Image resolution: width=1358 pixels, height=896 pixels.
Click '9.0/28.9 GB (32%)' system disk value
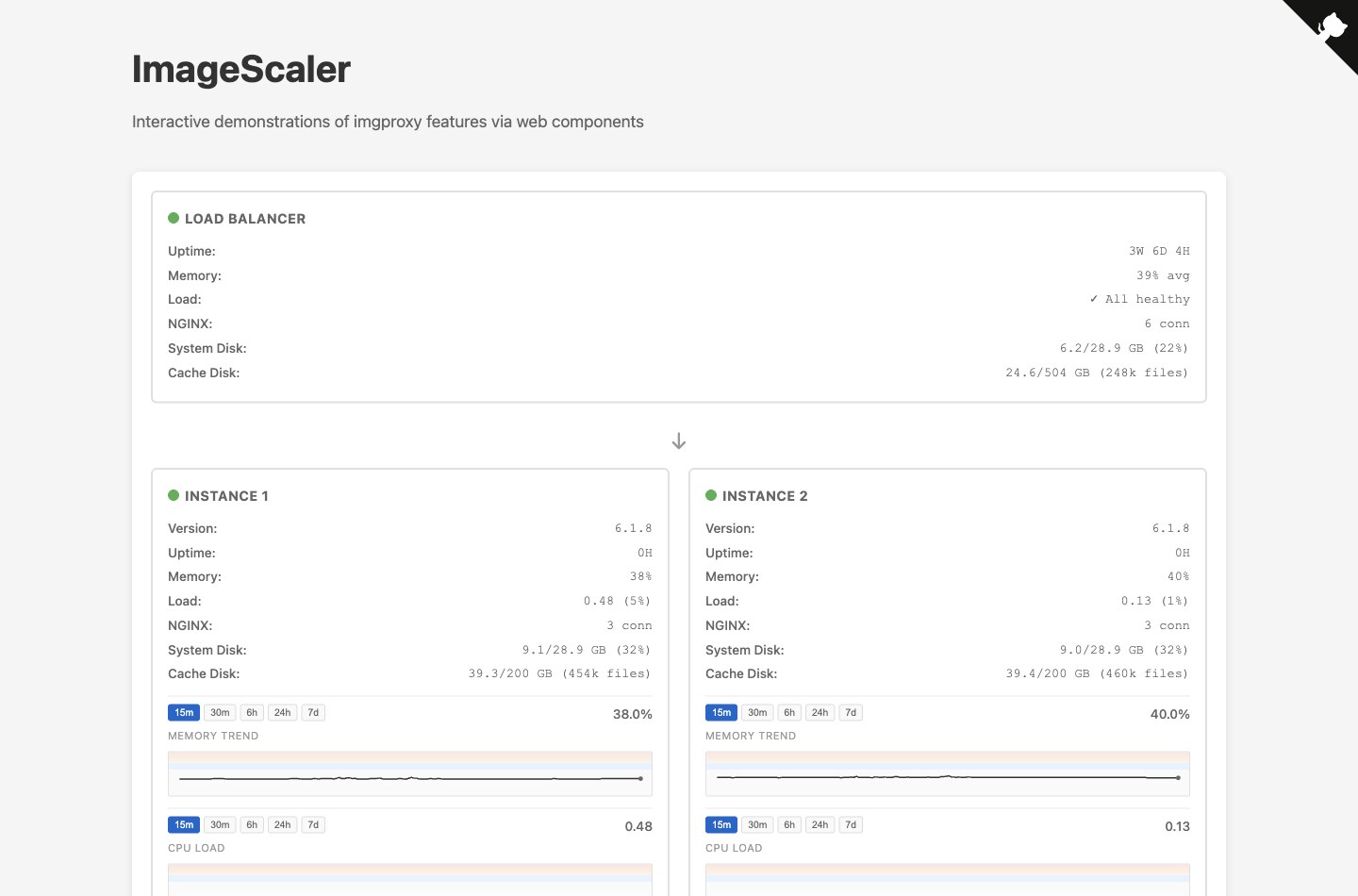click(1124, 650)
